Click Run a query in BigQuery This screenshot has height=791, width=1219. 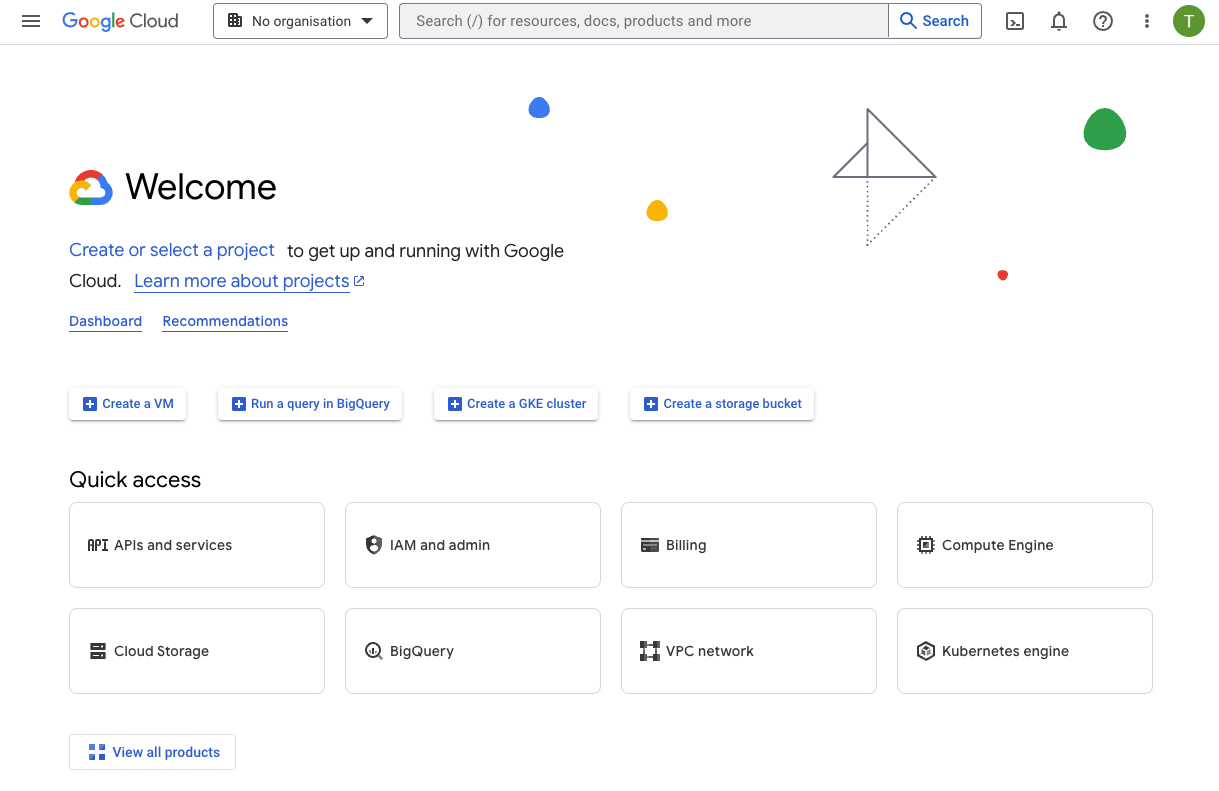(x=310, y=404)
